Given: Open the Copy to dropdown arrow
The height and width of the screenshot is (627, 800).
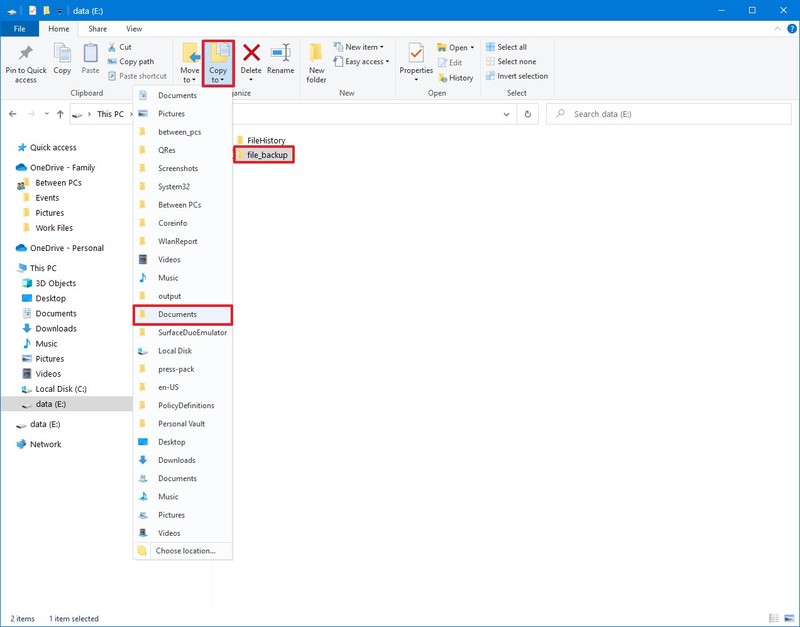Looking at the screenshot, I should [218, 79].
